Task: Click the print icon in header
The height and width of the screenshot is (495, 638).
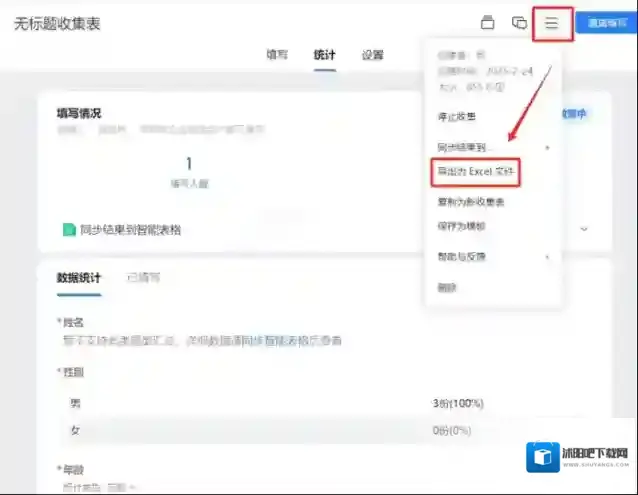Action: [x=488, y=23]
